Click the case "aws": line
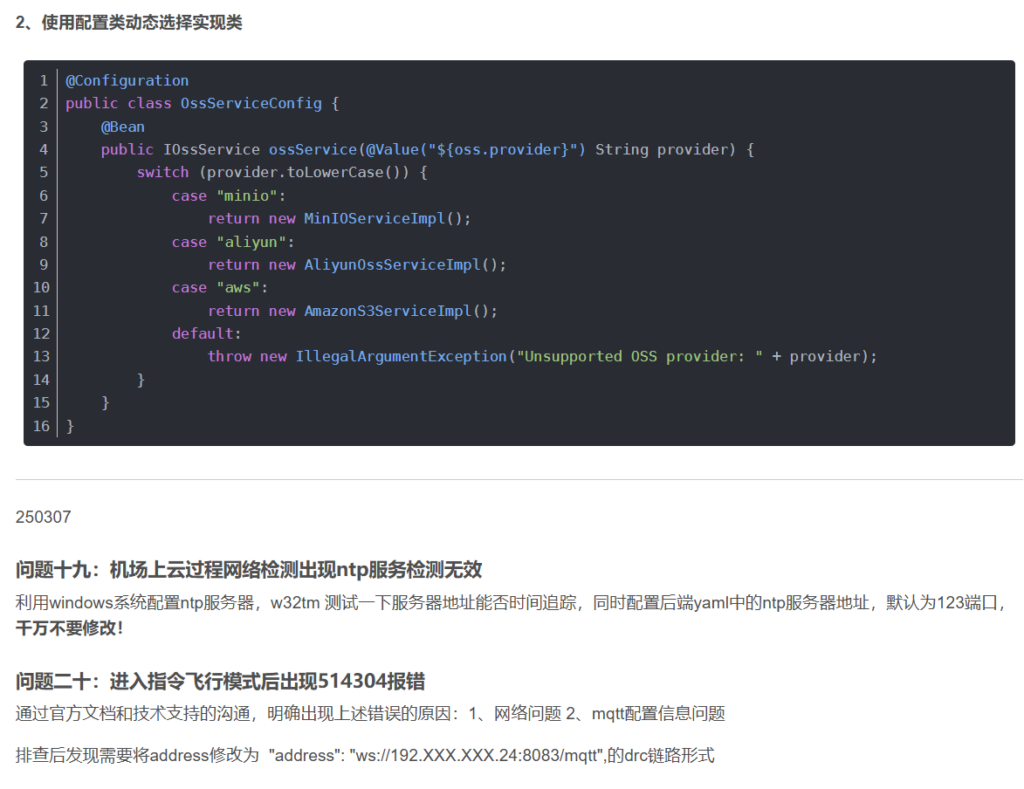The width and height of the screenshot is (1024, 789). pos(219,287)
